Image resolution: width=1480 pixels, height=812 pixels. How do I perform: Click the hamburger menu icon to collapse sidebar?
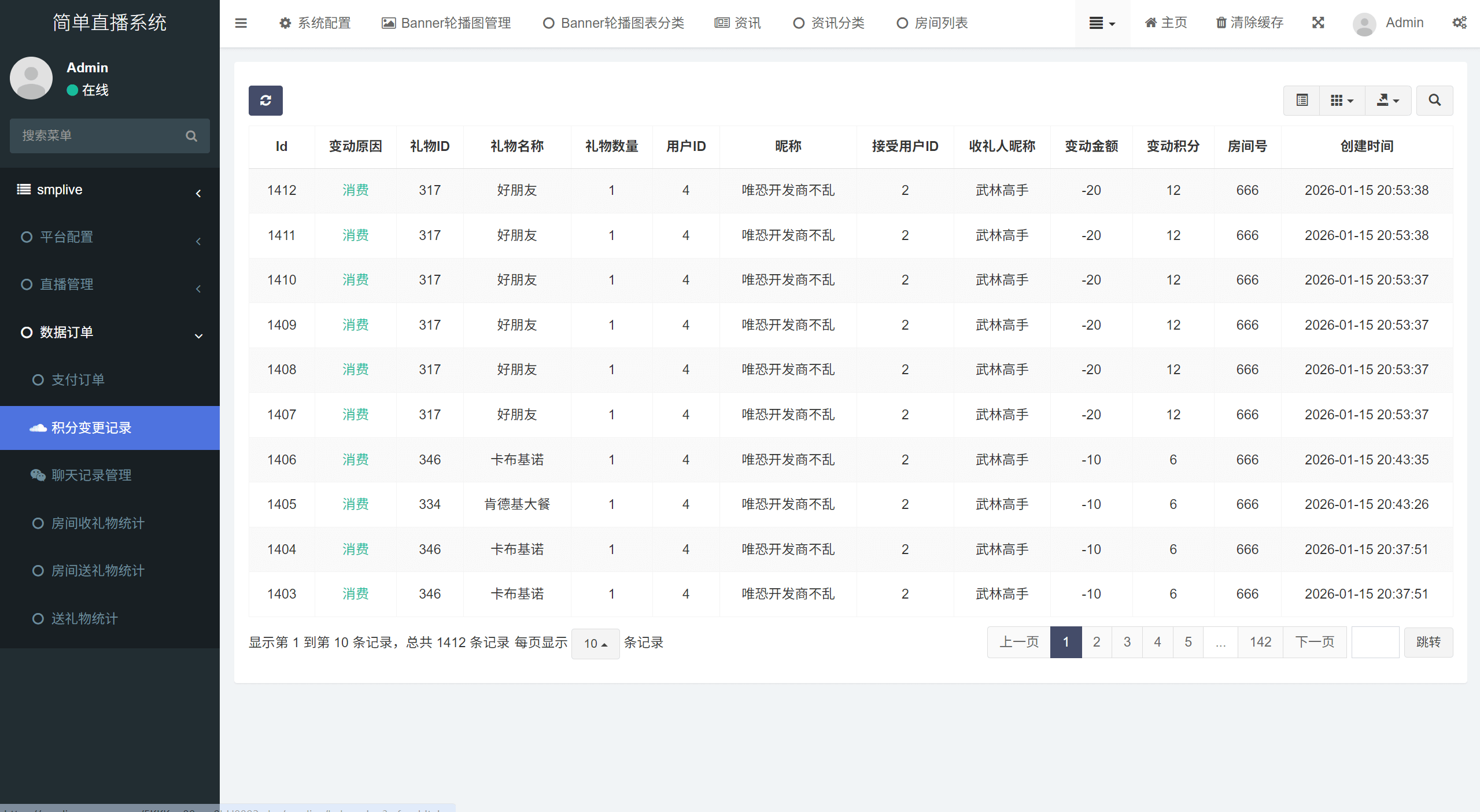pos(241,23)
